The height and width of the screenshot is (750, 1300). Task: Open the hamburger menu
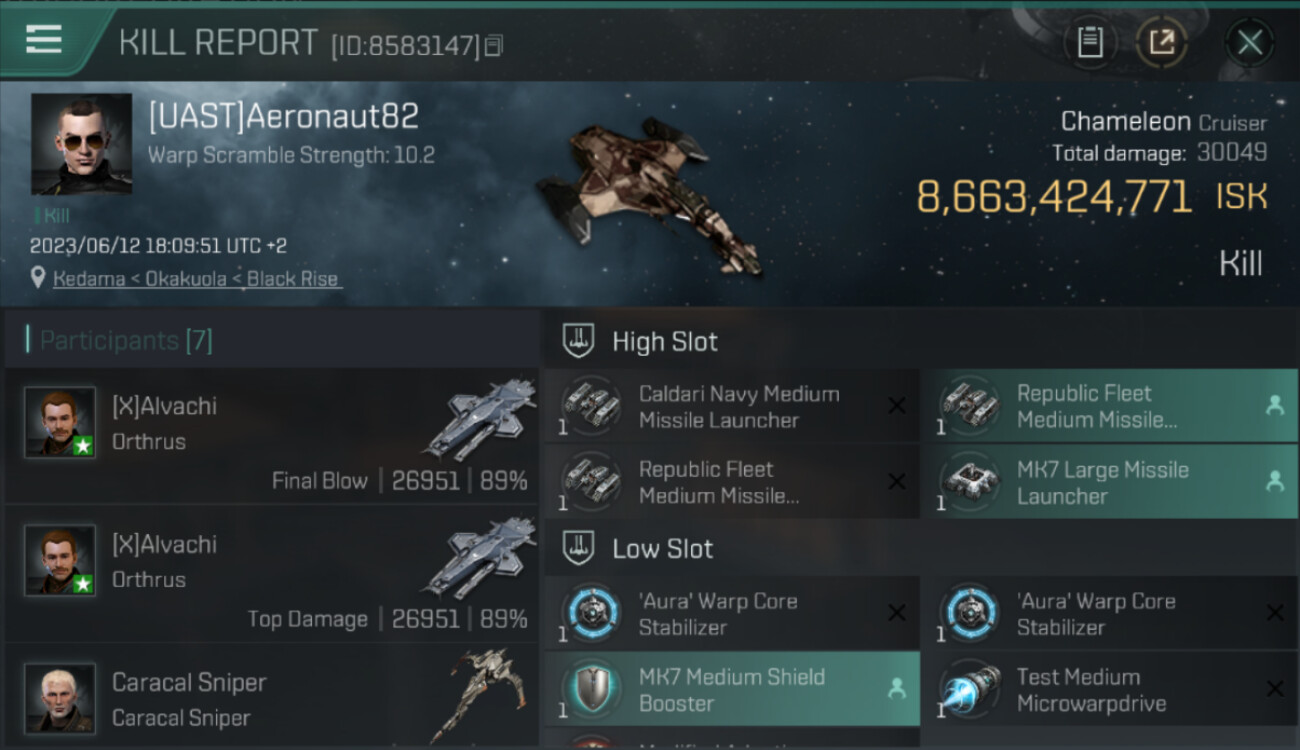pyautogui.click(x=44, y=40)
